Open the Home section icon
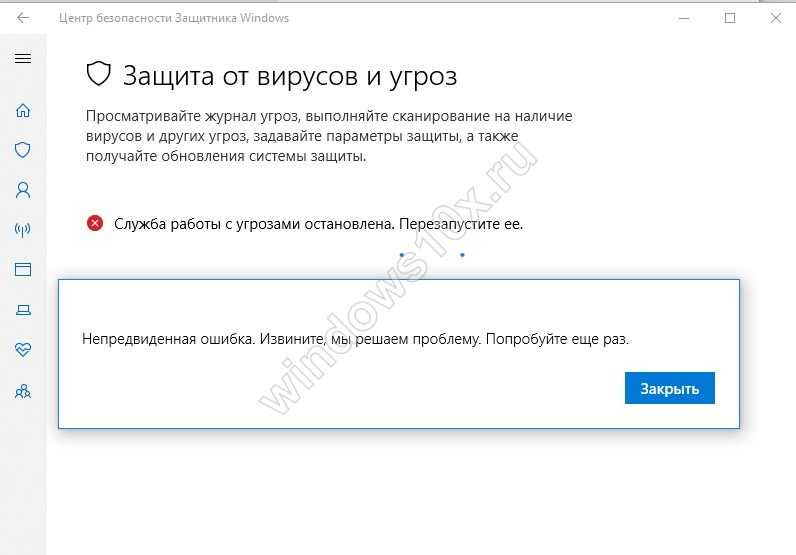The height and width of the screenshot is (555, 796). click(23, 110)
